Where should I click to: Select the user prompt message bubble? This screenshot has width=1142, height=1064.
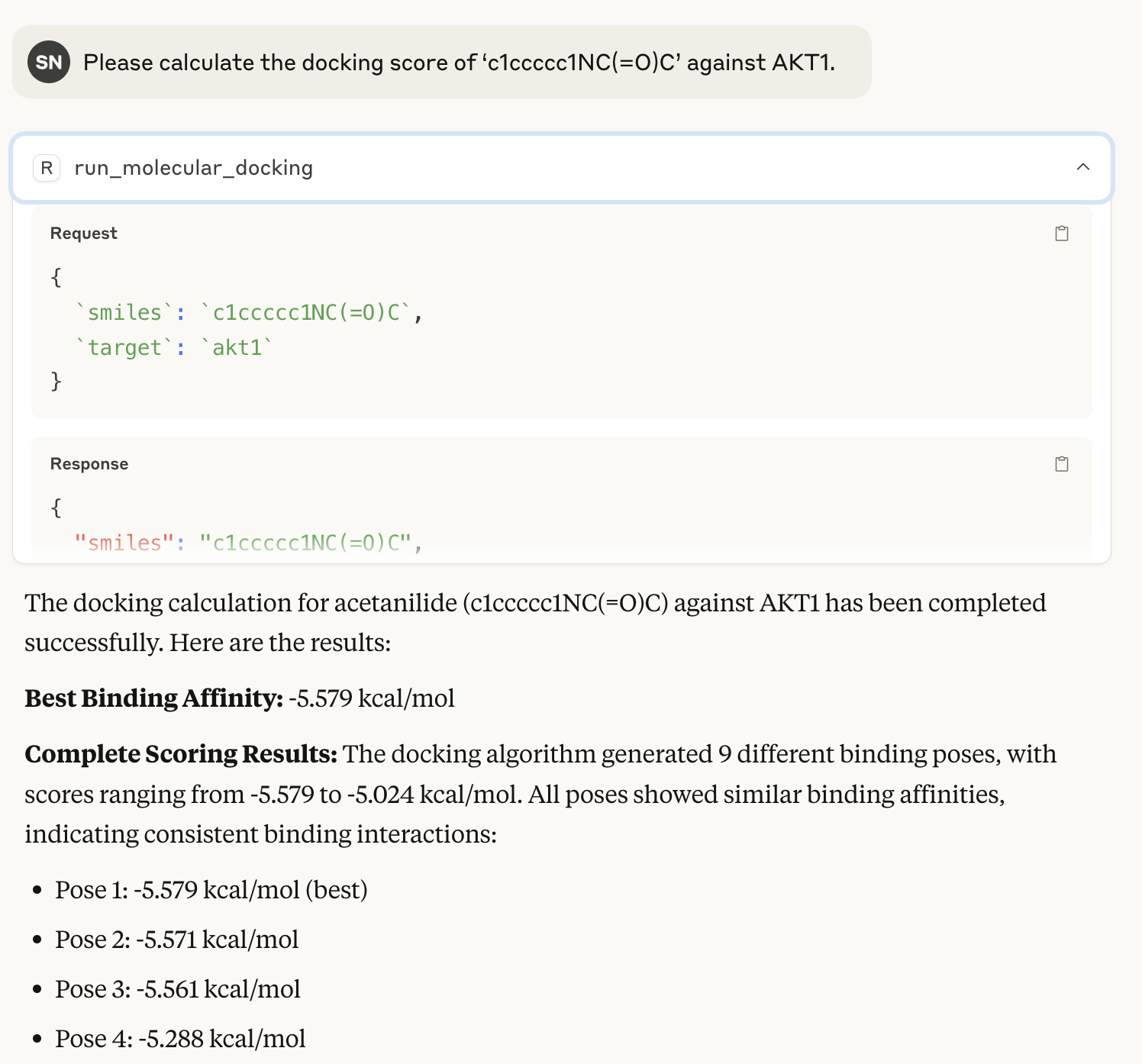(x=441, y=62)
